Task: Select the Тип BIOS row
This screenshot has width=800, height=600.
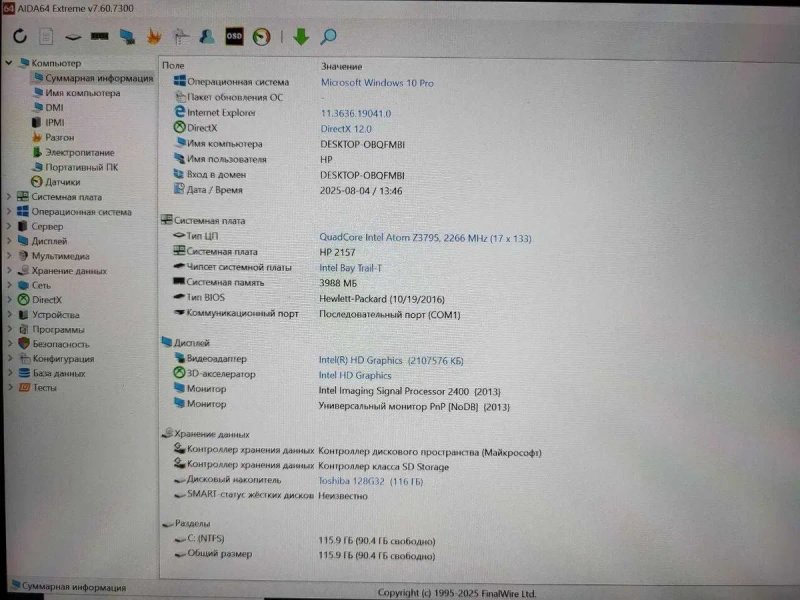Action: [309, 298]
